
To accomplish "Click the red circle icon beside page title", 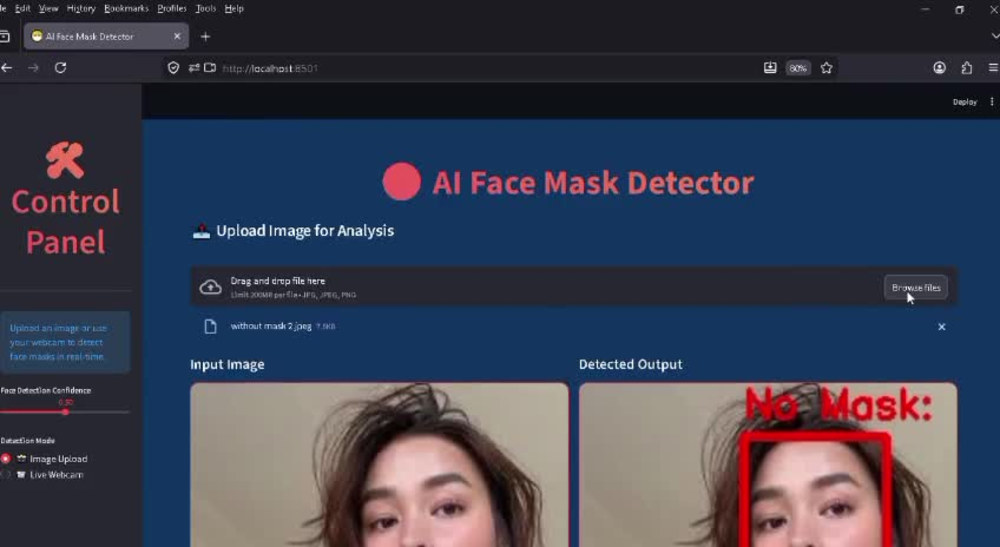I will [x=402, y=182].
